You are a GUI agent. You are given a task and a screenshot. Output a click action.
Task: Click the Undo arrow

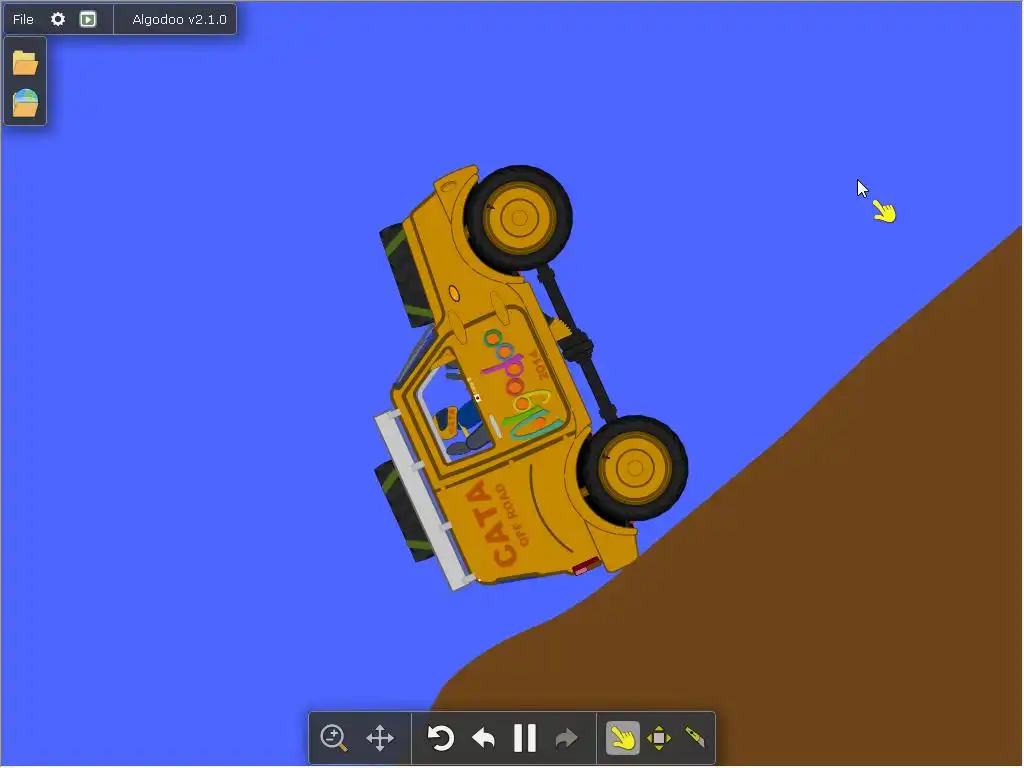(483, 738)
